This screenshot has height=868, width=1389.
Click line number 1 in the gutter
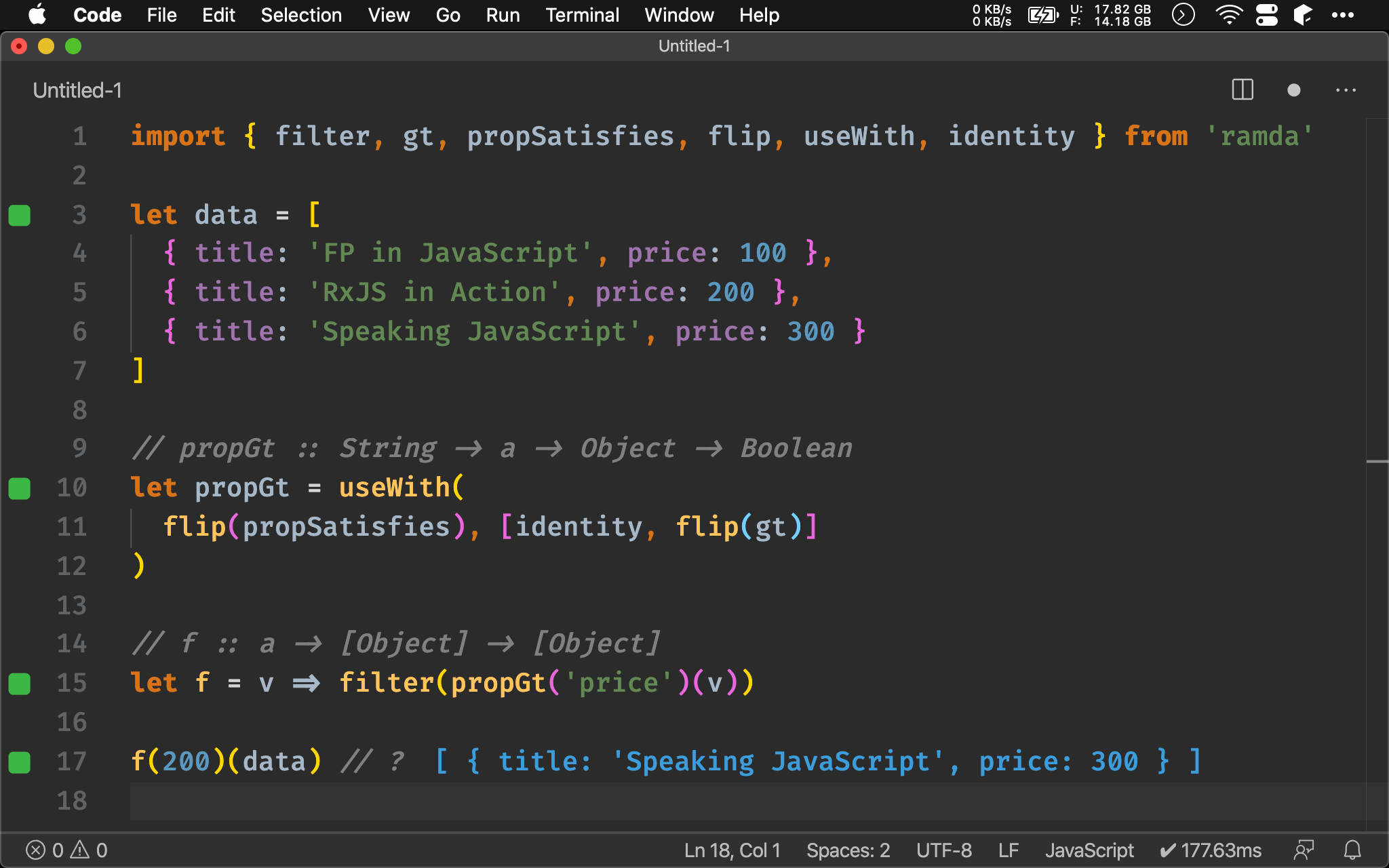[x=80, y=136]
